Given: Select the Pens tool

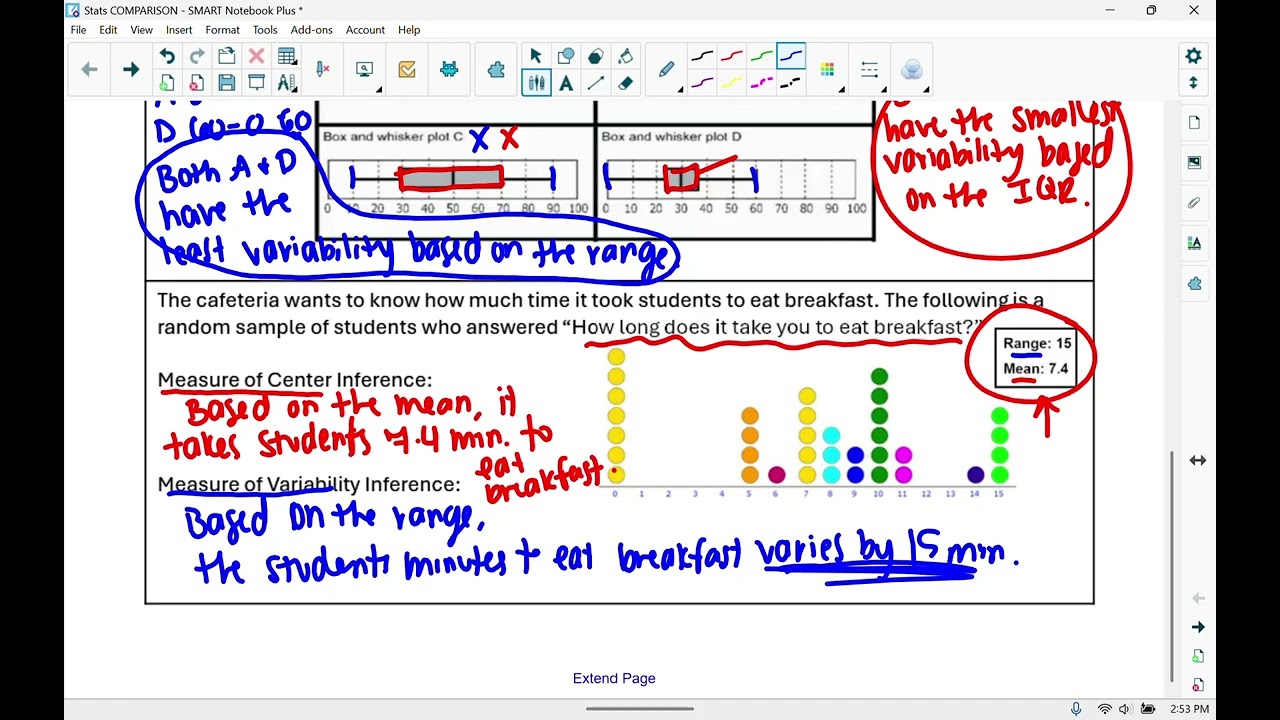Looking at the screenshot, I should click(536, 83).
